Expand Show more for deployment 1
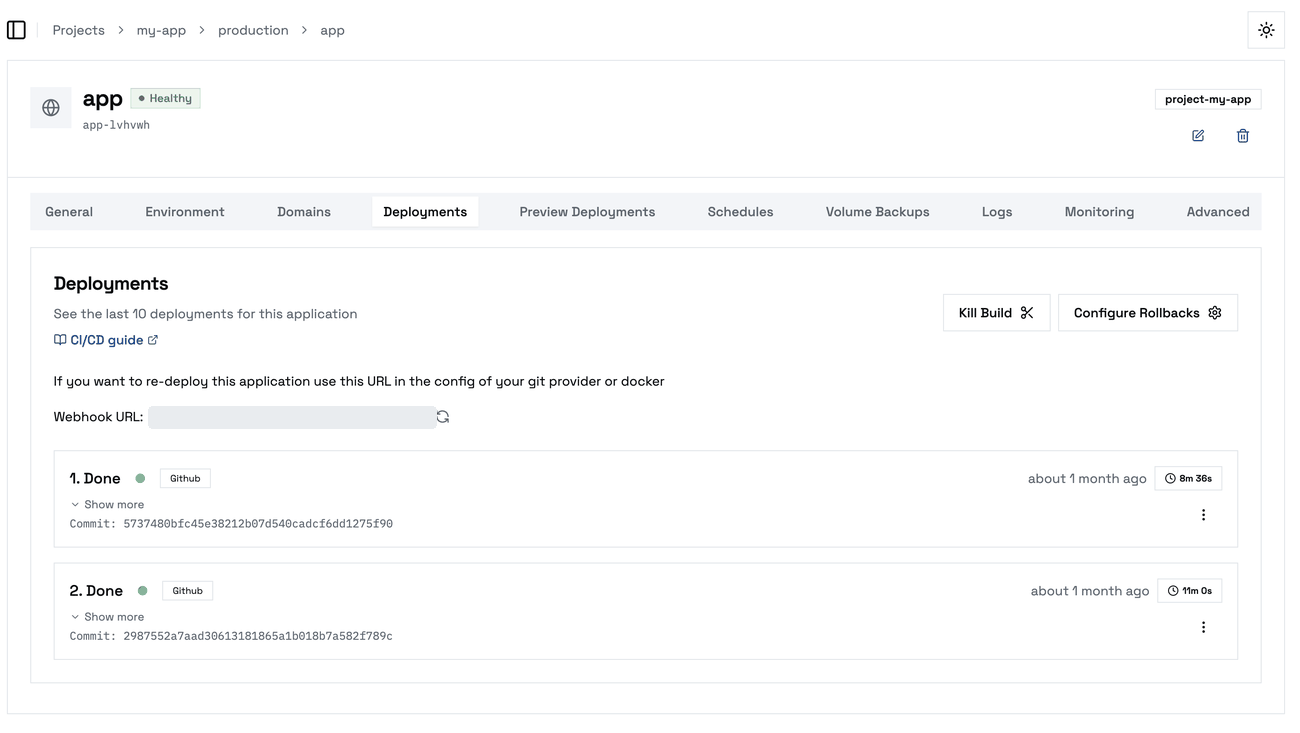The width and height of the screenshot is (1300, 733). pos(107,505)
